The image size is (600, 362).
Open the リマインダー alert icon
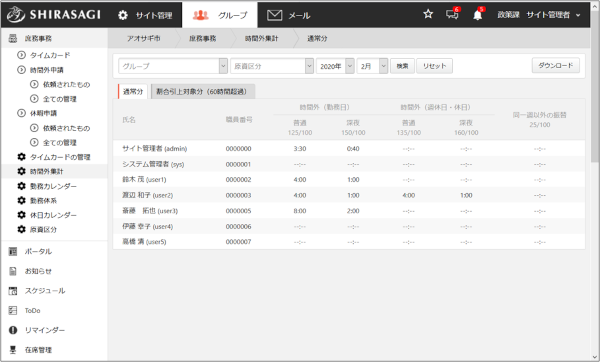[13, 330]
